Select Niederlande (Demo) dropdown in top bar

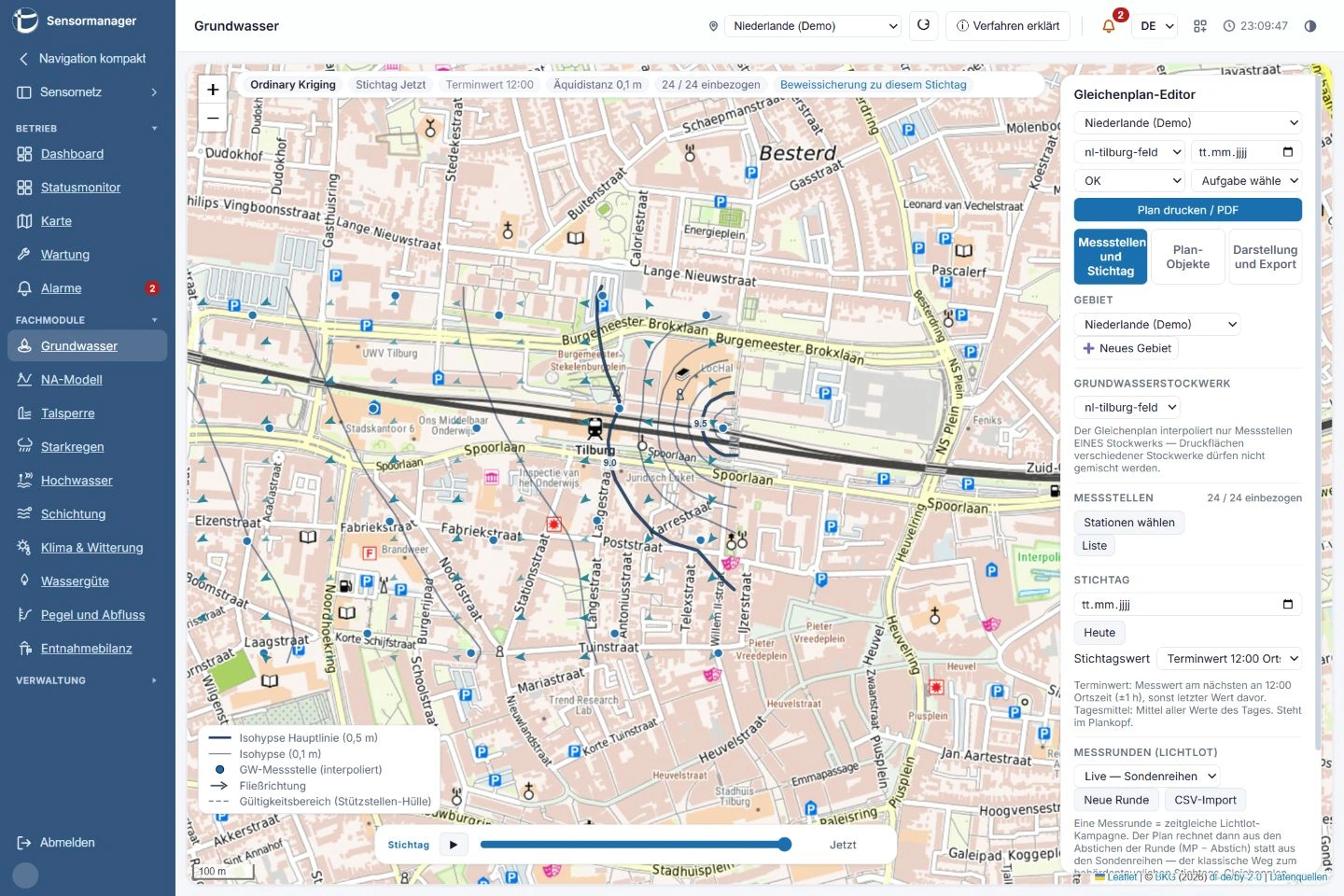[x=813, y=26]
